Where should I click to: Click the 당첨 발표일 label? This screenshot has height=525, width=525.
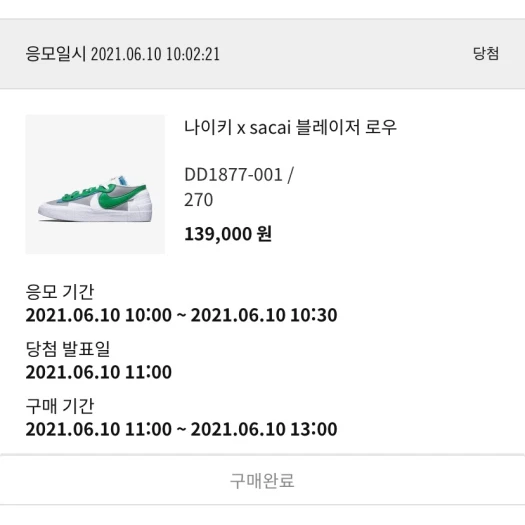pyautogui.click(x=68, y=349)
